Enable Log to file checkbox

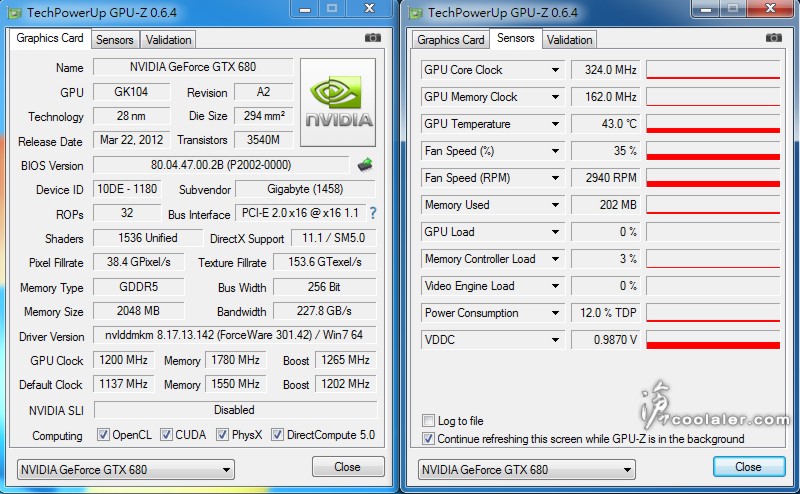click(x=428, y=421)
